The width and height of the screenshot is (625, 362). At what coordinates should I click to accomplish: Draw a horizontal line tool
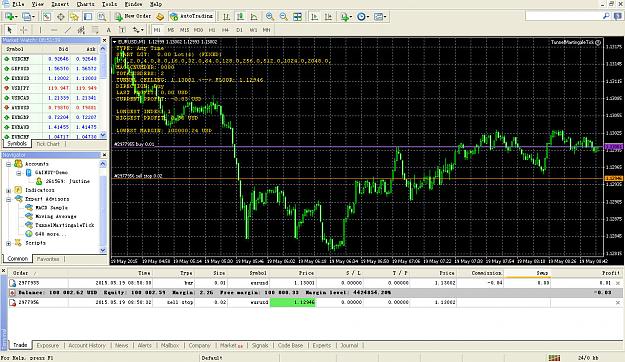54,30
